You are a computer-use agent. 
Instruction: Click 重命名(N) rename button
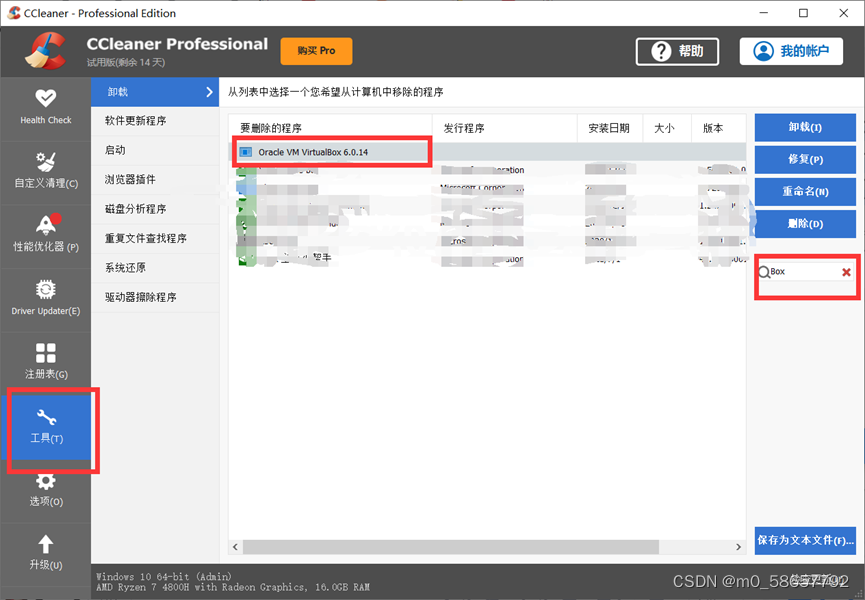click(805, 191)
